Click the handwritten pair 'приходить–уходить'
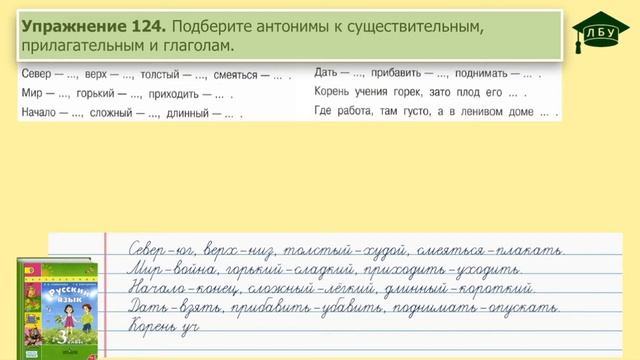The height and width of the screenshot is (360, 640). (442, 270)
